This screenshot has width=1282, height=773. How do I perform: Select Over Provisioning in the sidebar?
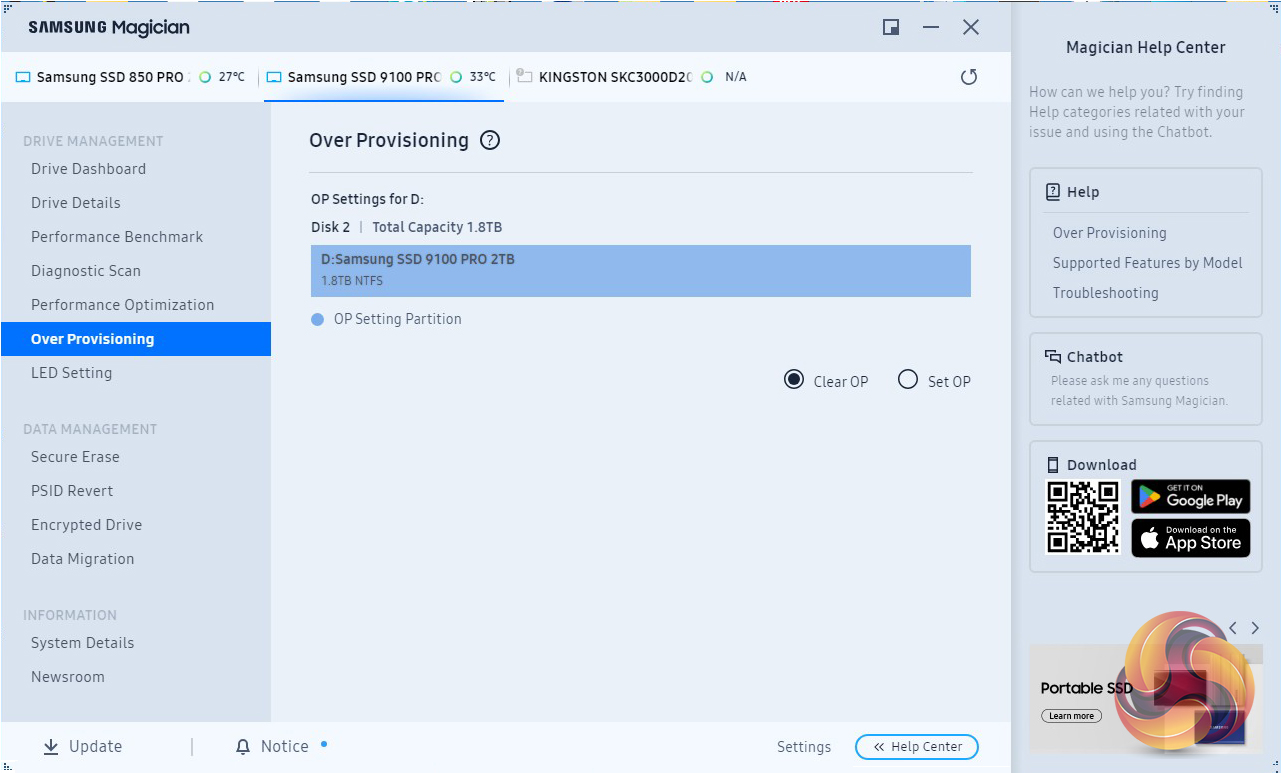[x=136, y=339]
